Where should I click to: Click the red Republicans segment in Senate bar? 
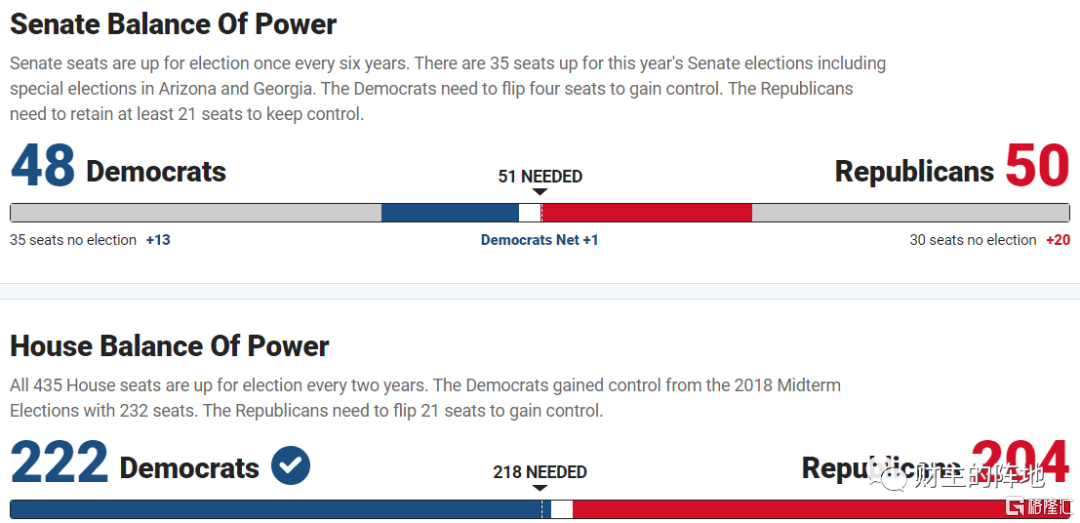[646, 213]
